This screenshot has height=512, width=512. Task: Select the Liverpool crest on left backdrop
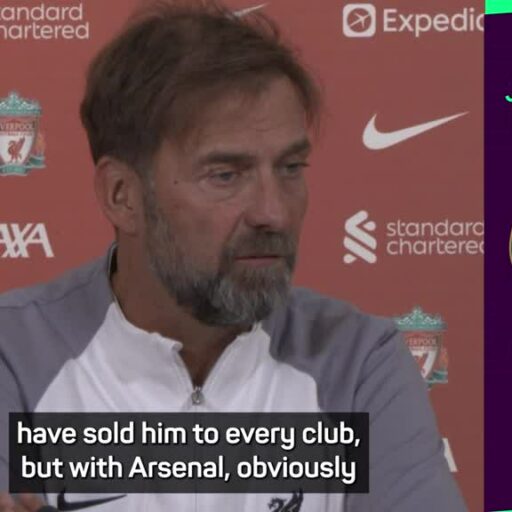click(21, 133)
